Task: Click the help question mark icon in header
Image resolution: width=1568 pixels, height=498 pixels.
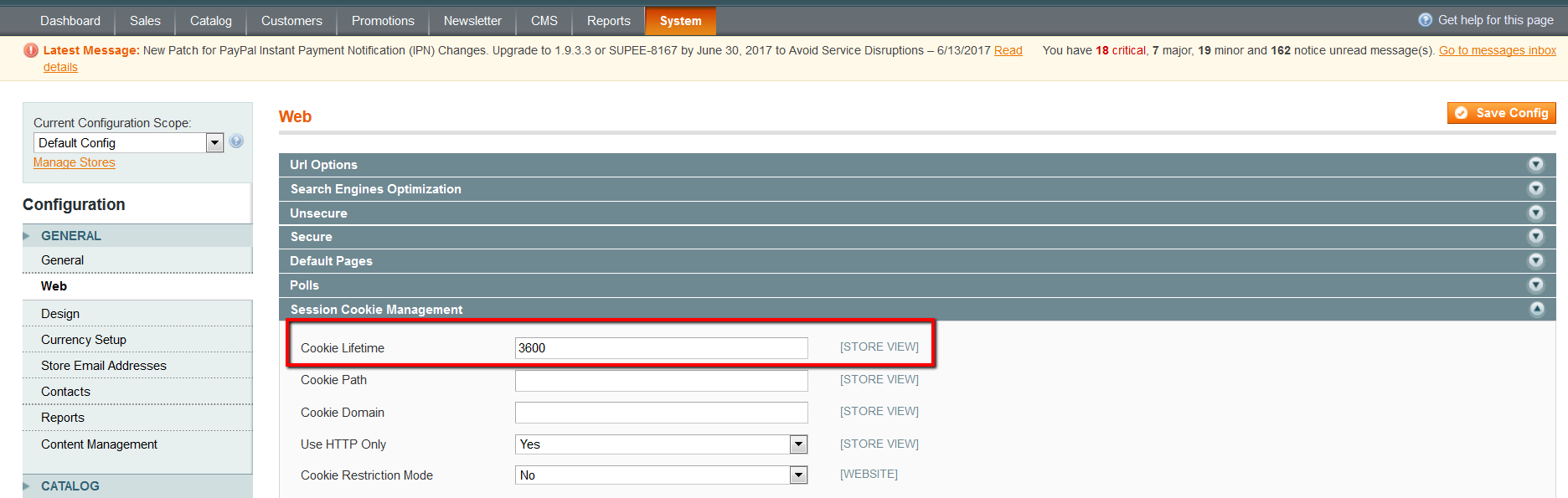Action: tap(1425, 20)
